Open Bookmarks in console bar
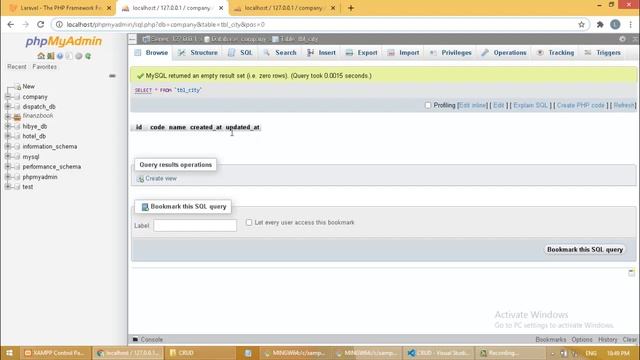This screenshot has height=360, width=640. pyautogui.click(x=551, y=340)
